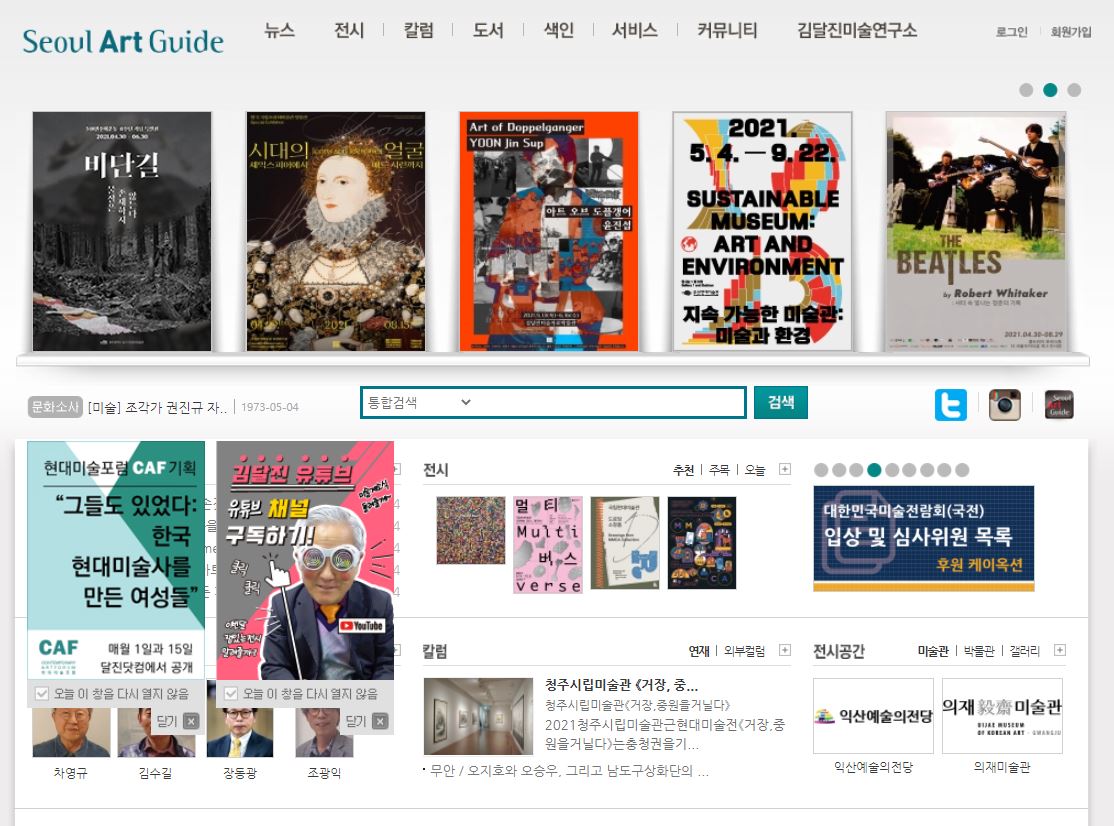Open the 의재미술관 venue logo
Viewport: 1114px width, 826px height.
[x=1002, y=715]
